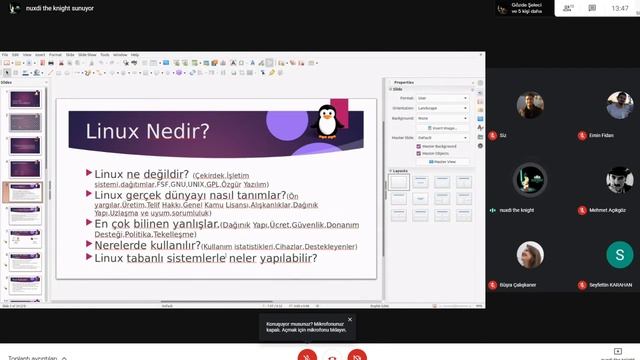This screenshot has width=640, height=360.
Task: Collapse the Layouts section header
Action: point(399,171)
